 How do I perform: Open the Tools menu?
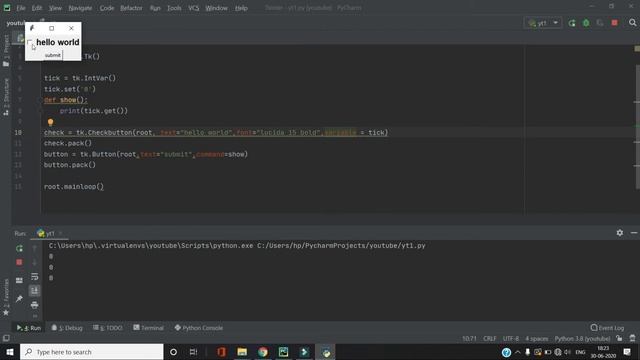(x=174, y=8)
